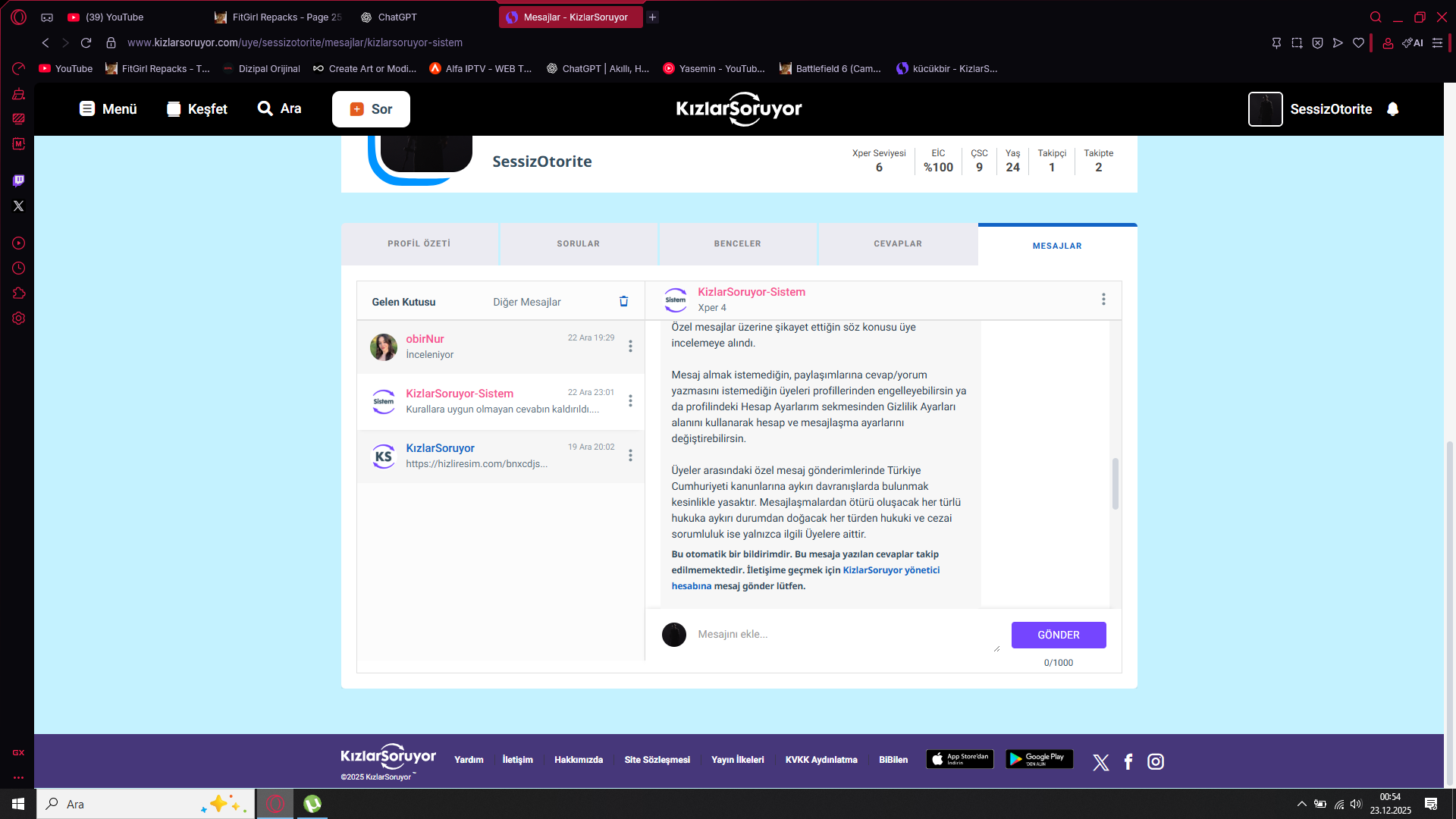This screenshot has width=1456, height=819.
Task: Open the Google Play download badge
Action: click(x=1039, y=759)
